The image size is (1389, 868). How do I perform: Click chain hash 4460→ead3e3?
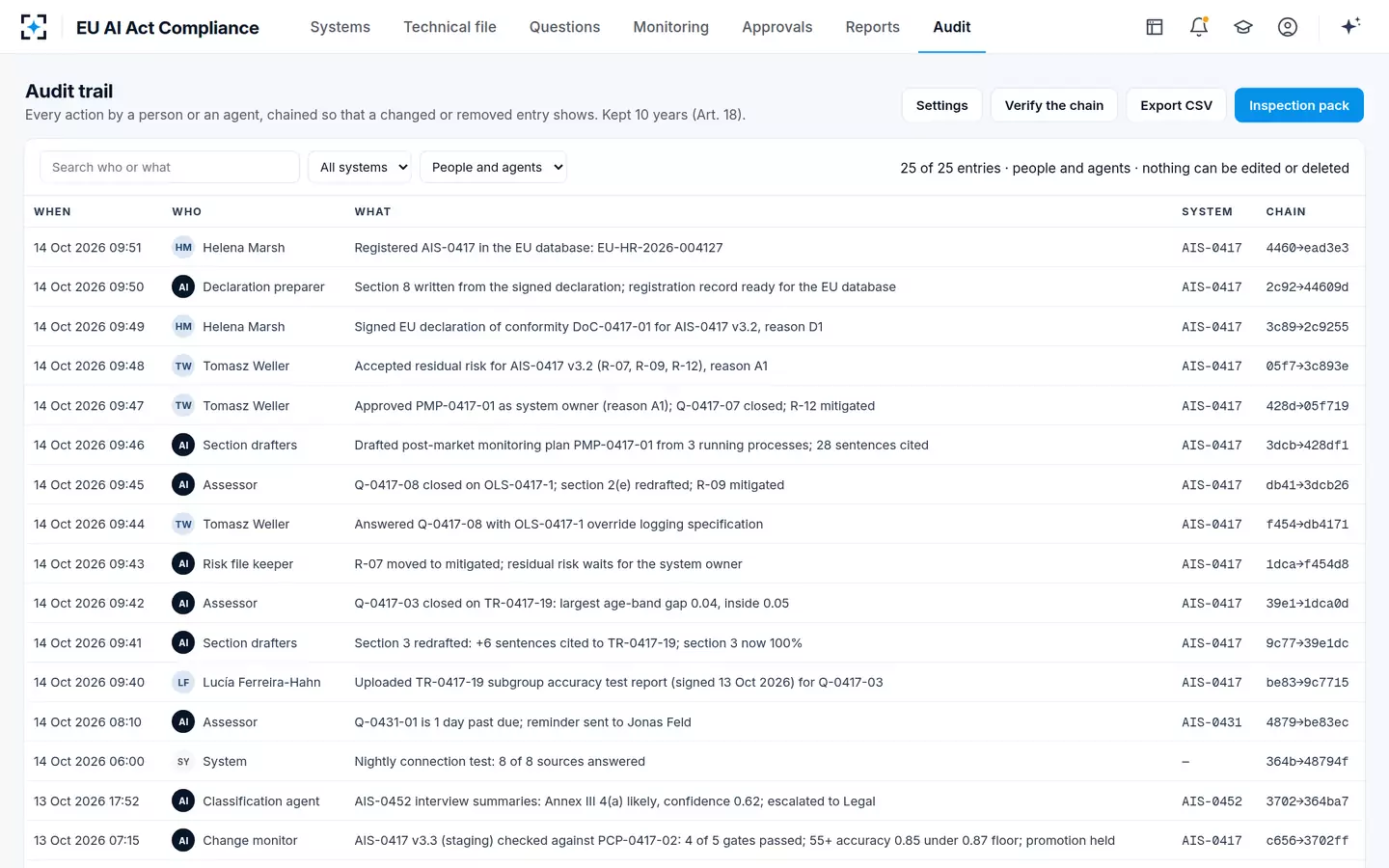[1307, 248]
